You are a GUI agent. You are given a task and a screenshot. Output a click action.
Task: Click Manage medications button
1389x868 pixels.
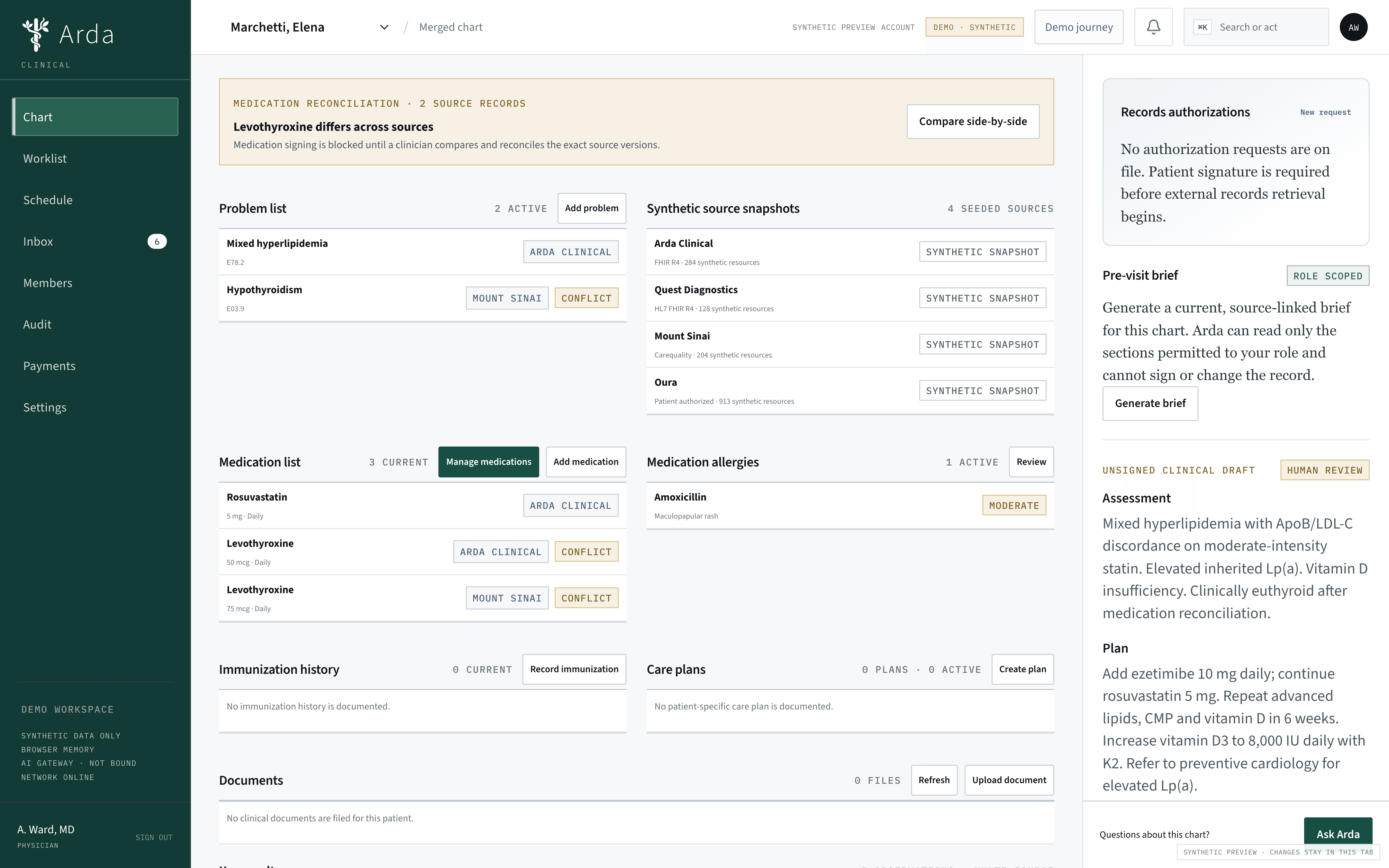point(488,462)
